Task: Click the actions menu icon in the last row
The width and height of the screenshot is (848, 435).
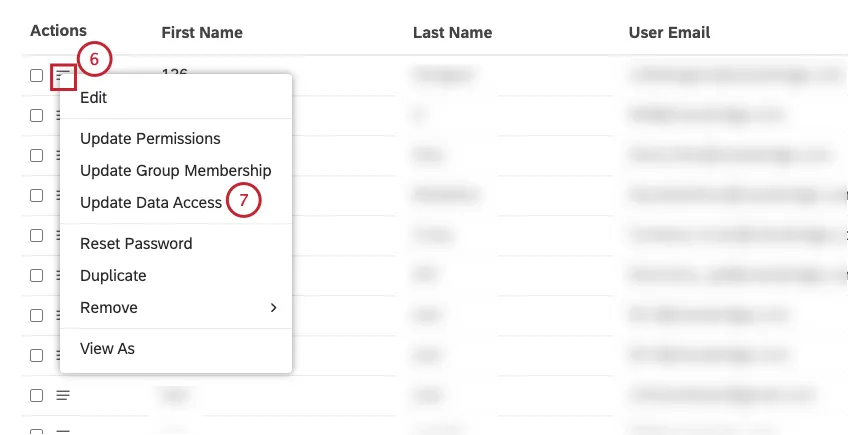Action: click(x=63, y=431)
